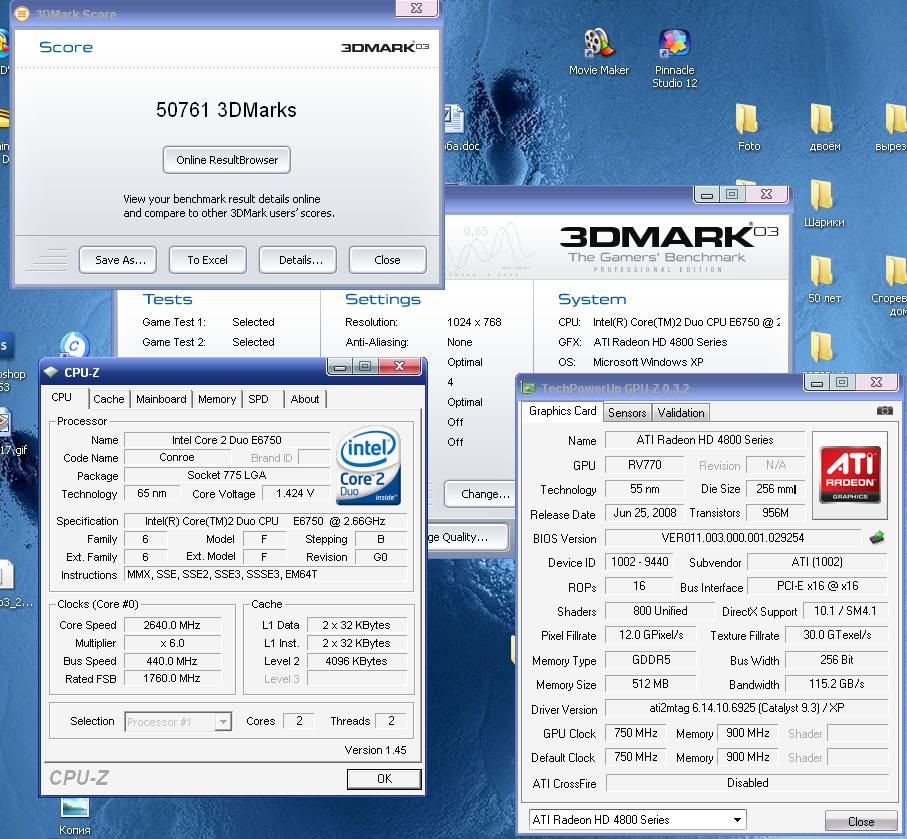Click Online ResultBrowser button
The height and width of the screenshot is (839, 907).
coord(227,160)
